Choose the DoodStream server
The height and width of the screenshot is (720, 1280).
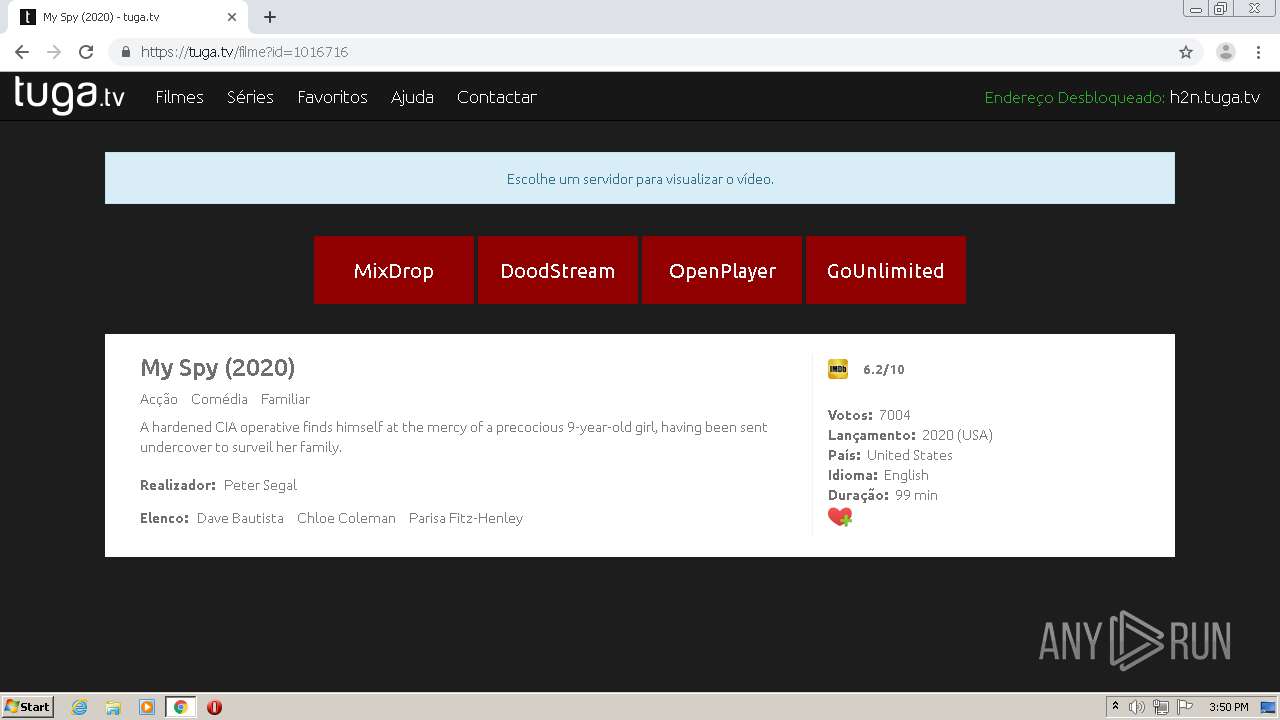[x=558, y=270]
